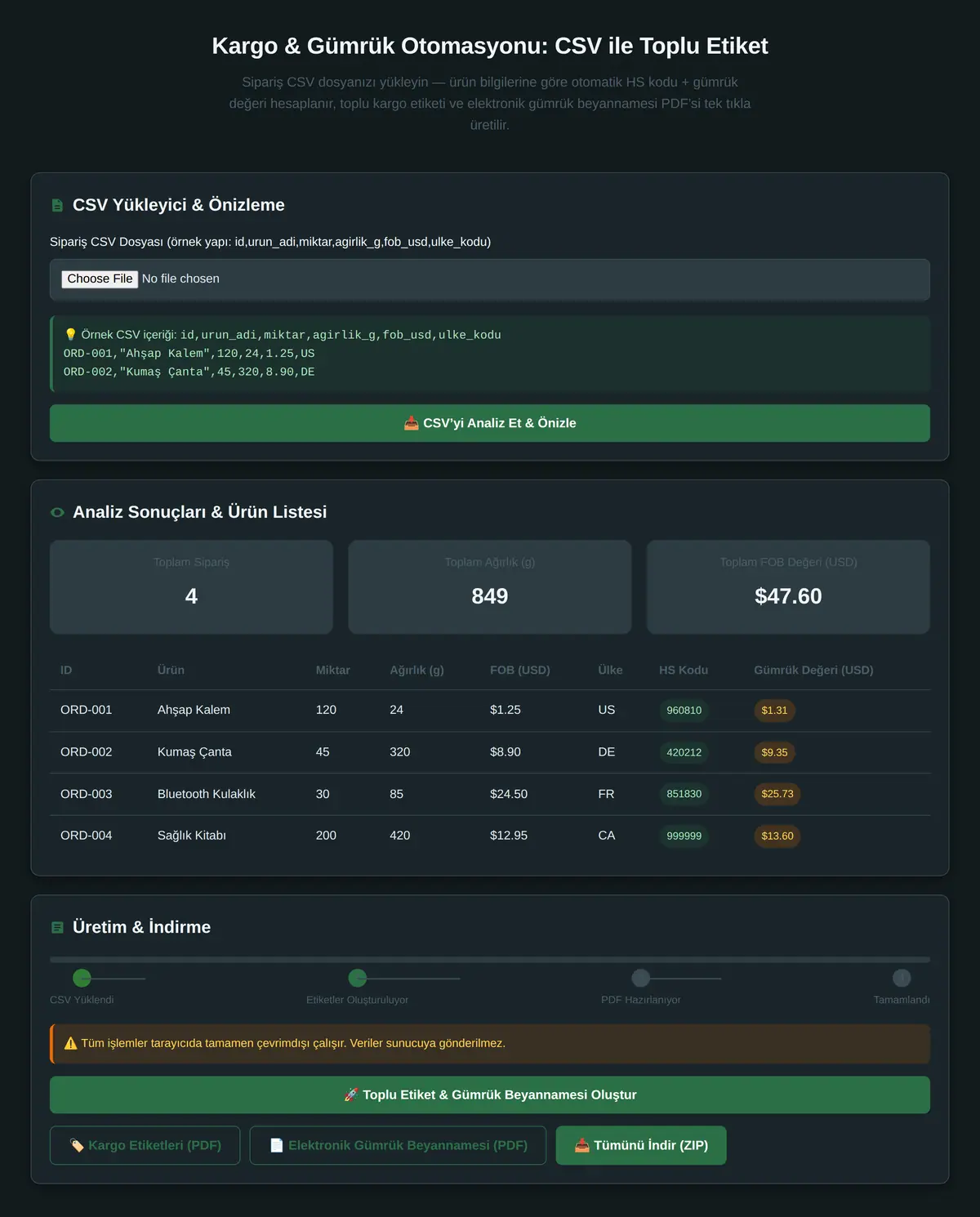
Task: Select product name Bluetooth Kulaklık
Action: [207, 794]
